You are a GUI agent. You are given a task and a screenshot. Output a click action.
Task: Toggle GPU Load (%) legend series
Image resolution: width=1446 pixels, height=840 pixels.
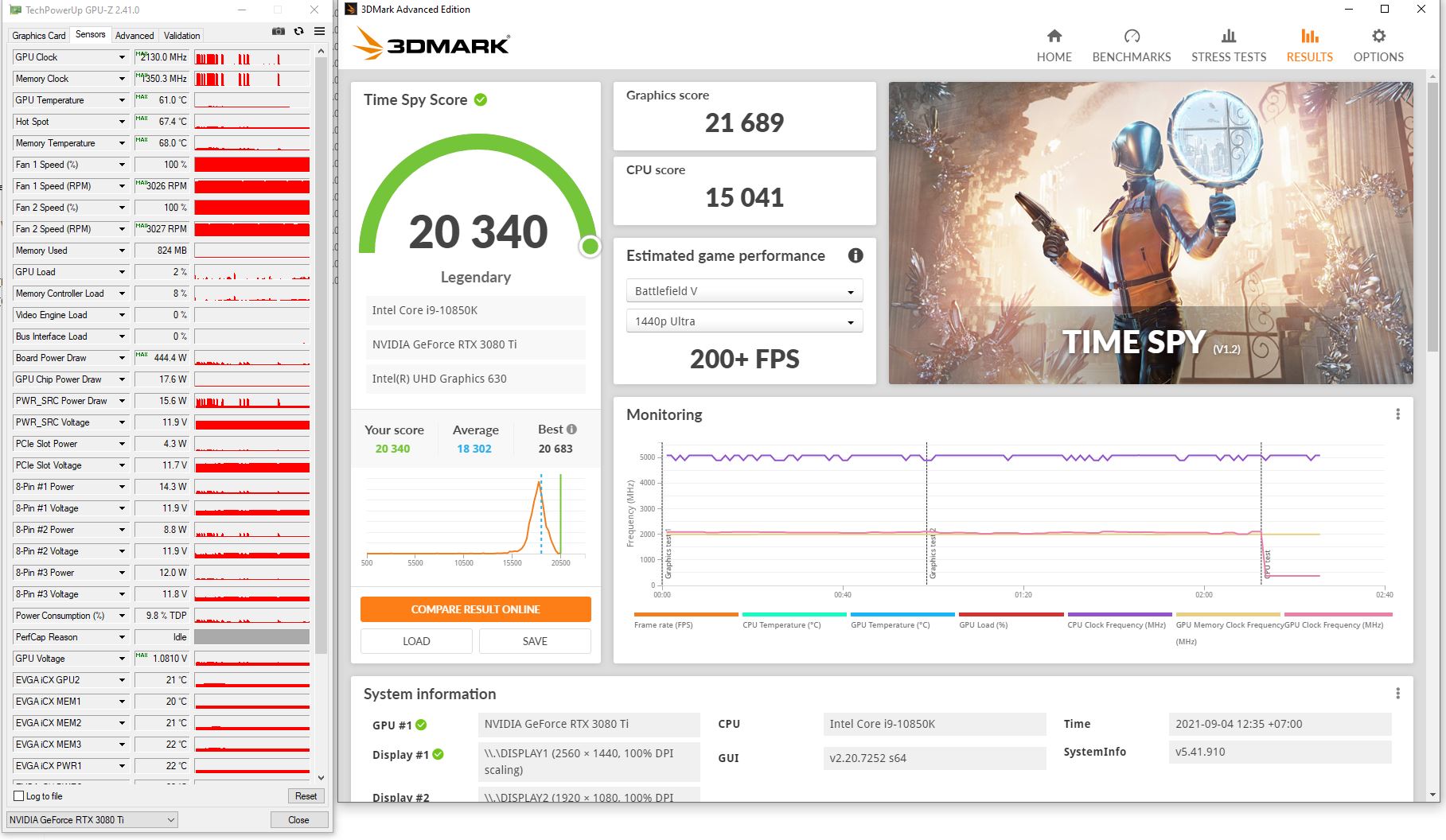pos(1011,620)
